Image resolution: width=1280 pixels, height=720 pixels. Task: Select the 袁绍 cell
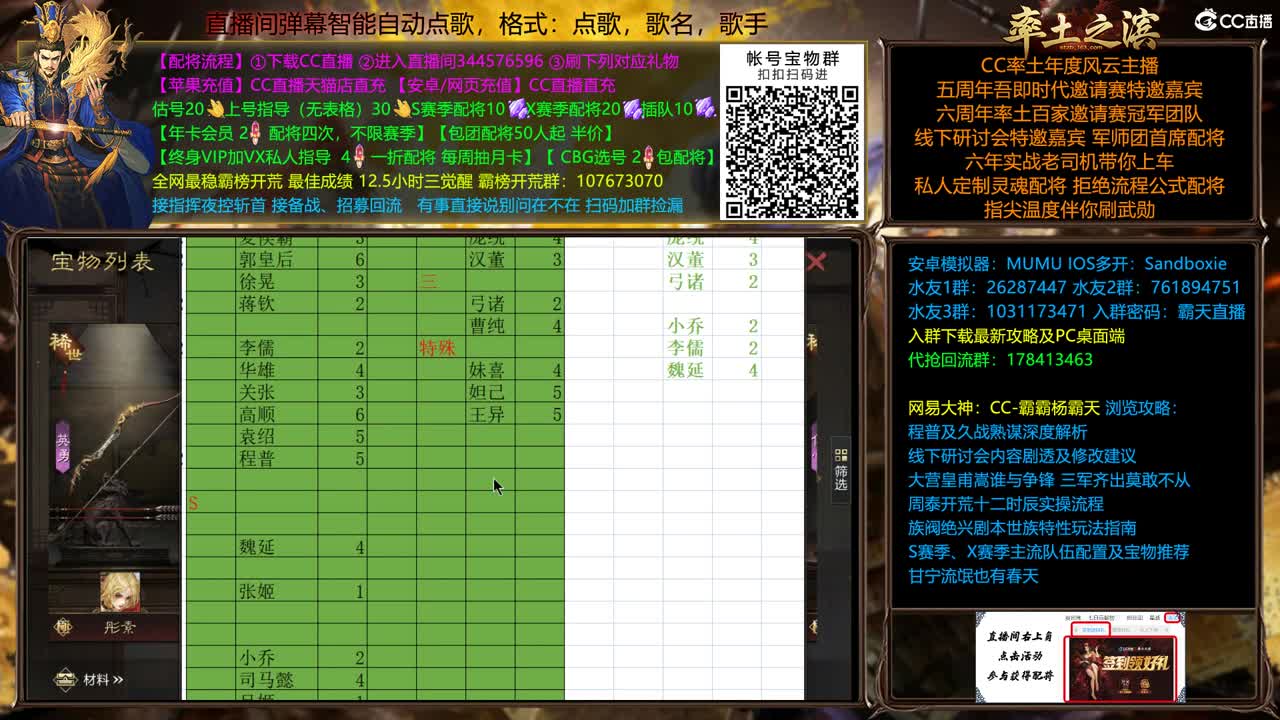click(276, 437)
